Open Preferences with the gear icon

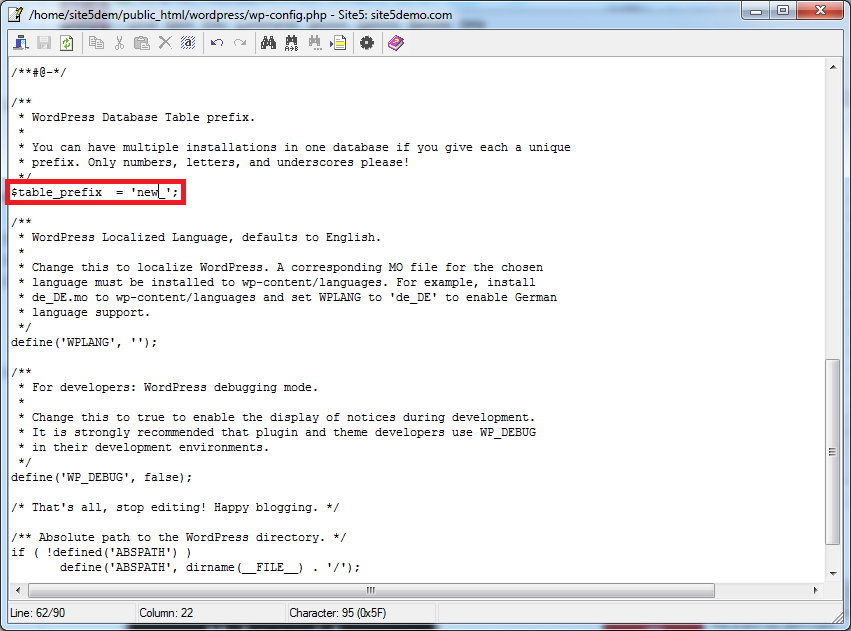tap(367, 43)
